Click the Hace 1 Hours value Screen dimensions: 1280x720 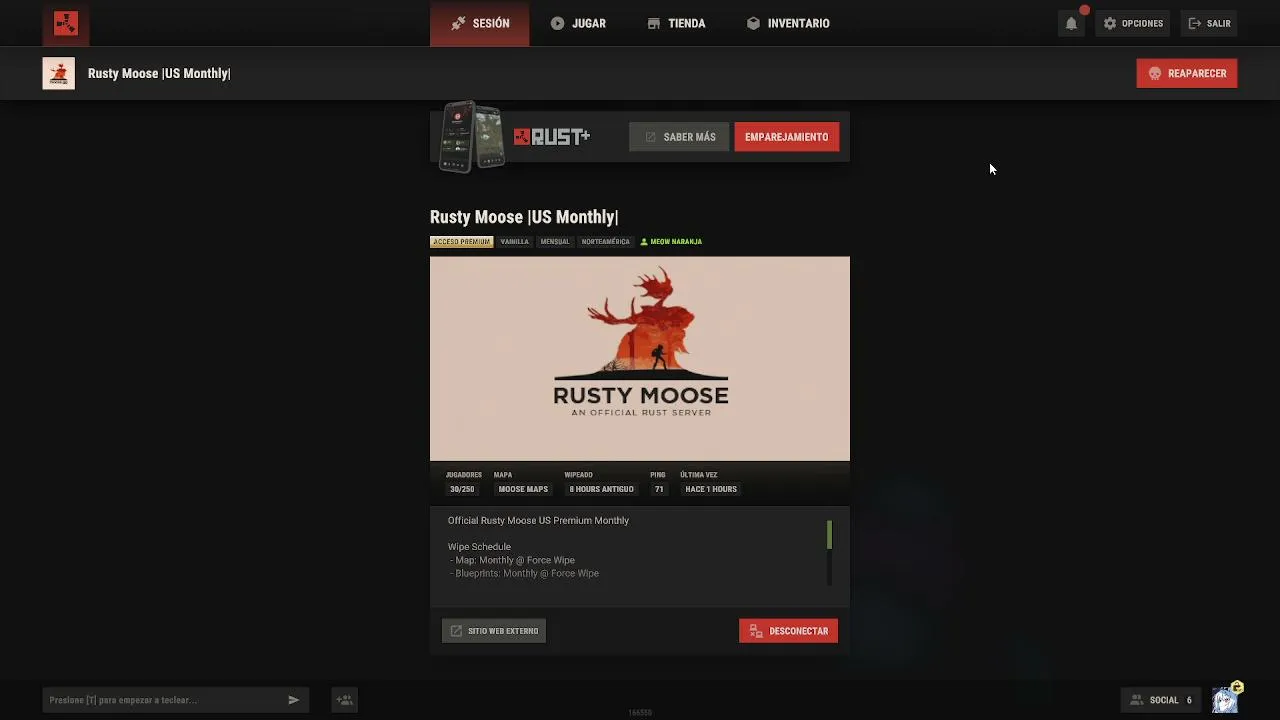[711, 489]
